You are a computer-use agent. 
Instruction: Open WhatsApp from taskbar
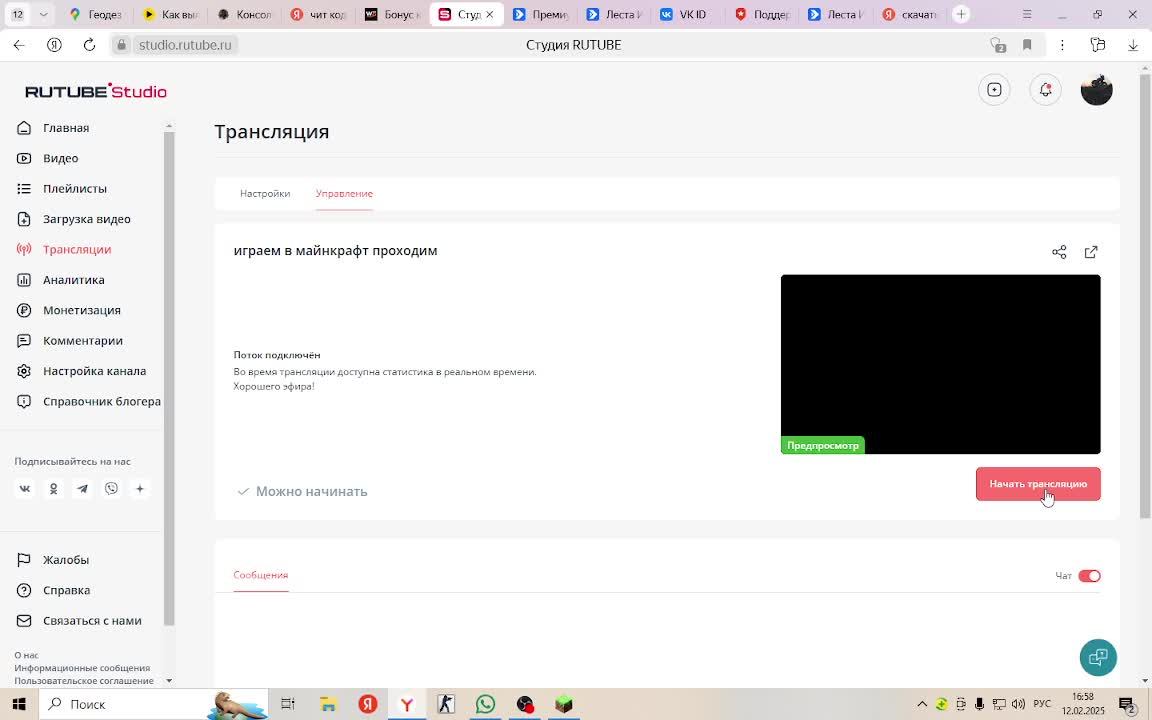pos(486,705)
